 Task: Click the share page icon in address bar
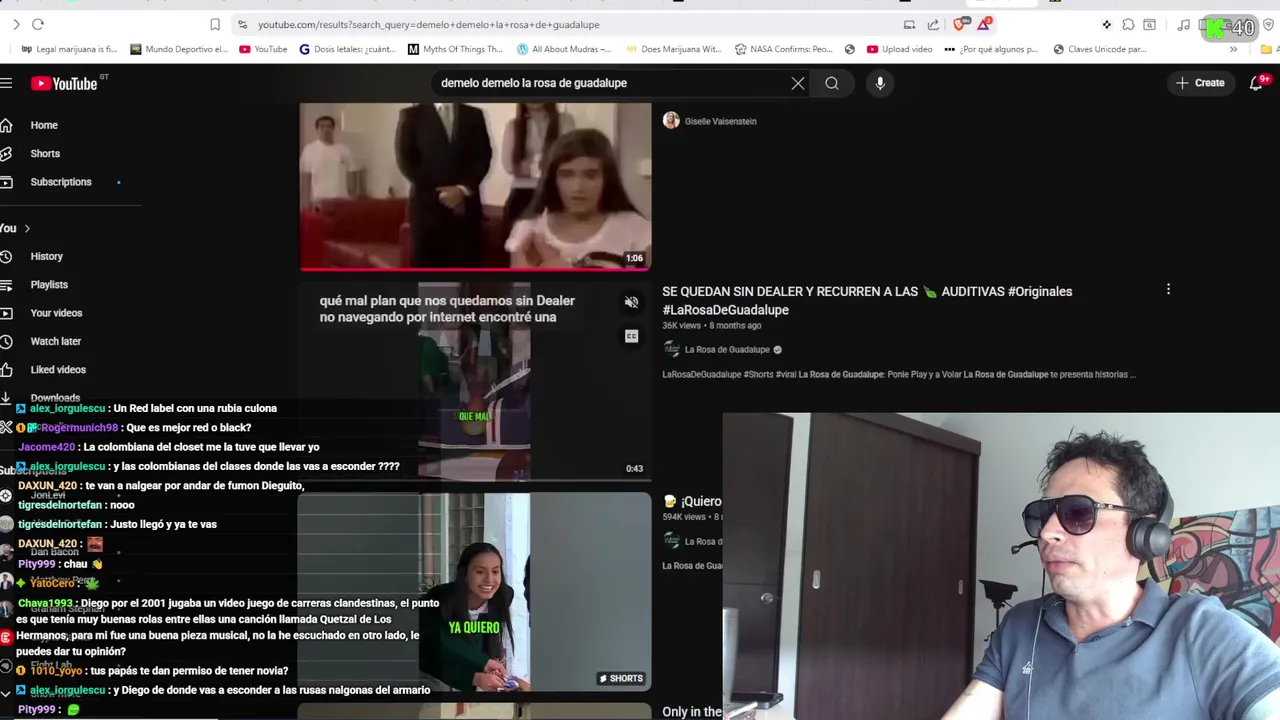coord(933,24)
